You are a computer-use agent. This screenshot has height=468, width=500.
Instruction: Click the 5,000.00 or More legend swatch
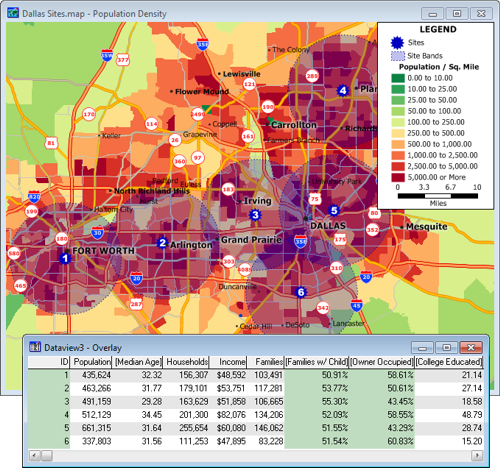398,177
